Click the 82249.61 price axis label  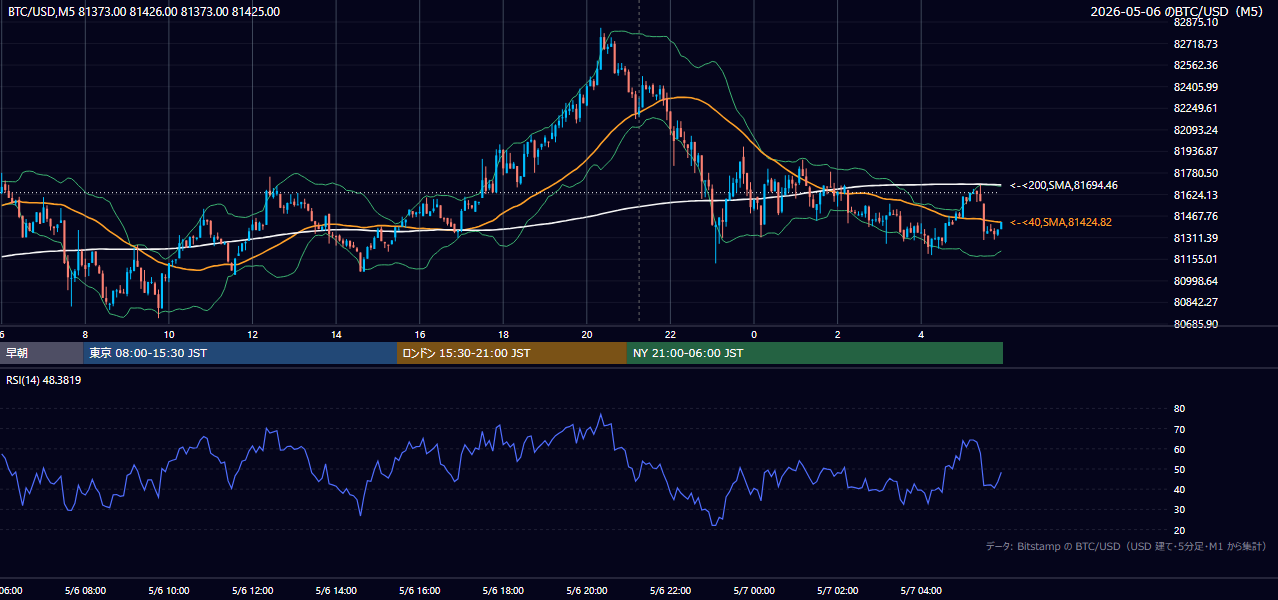click(x=1196, y=108)
